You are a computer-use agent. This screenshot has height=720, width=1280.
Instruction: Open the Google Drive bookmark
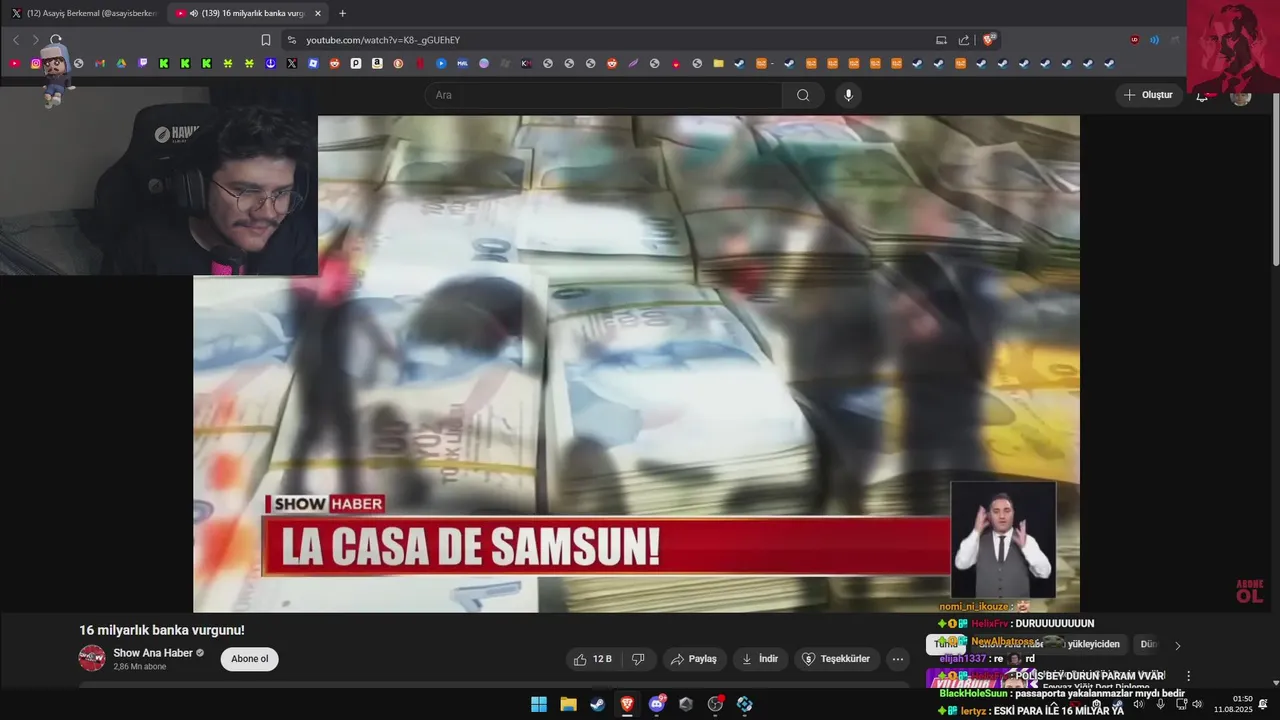coord(121,64)
